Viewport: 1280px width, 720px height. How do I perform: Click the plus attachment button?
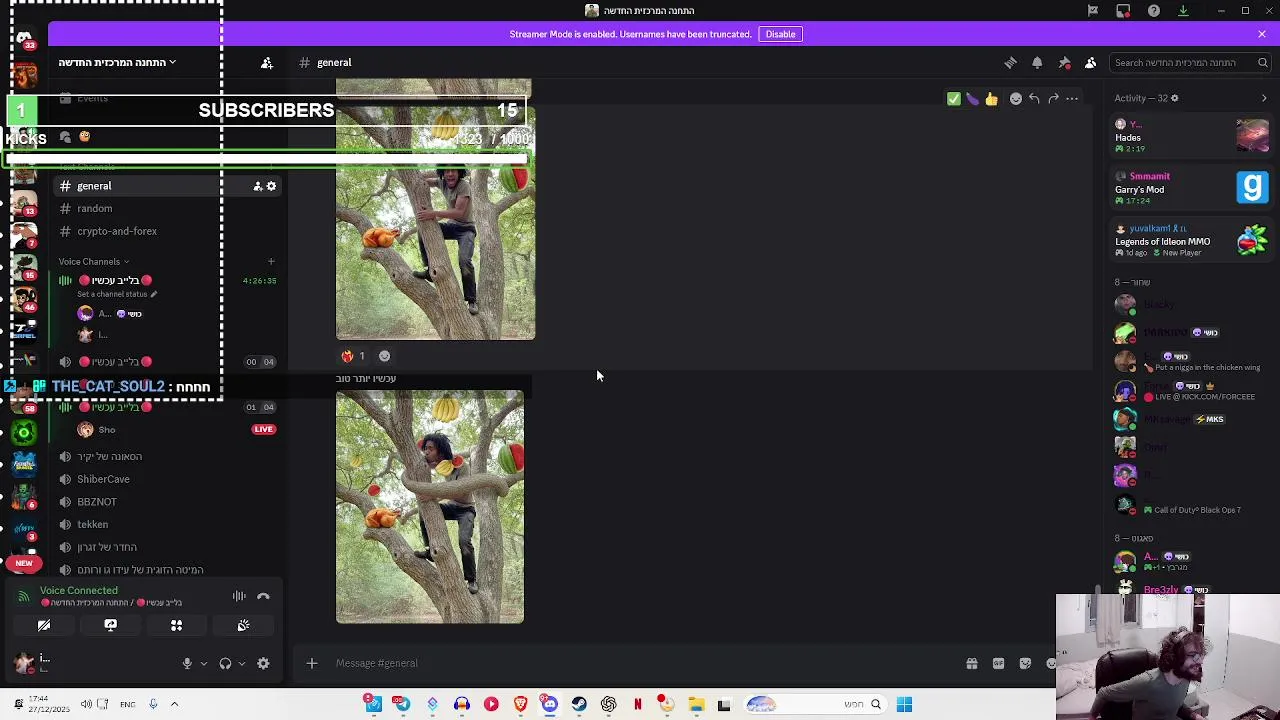[311, 663]
